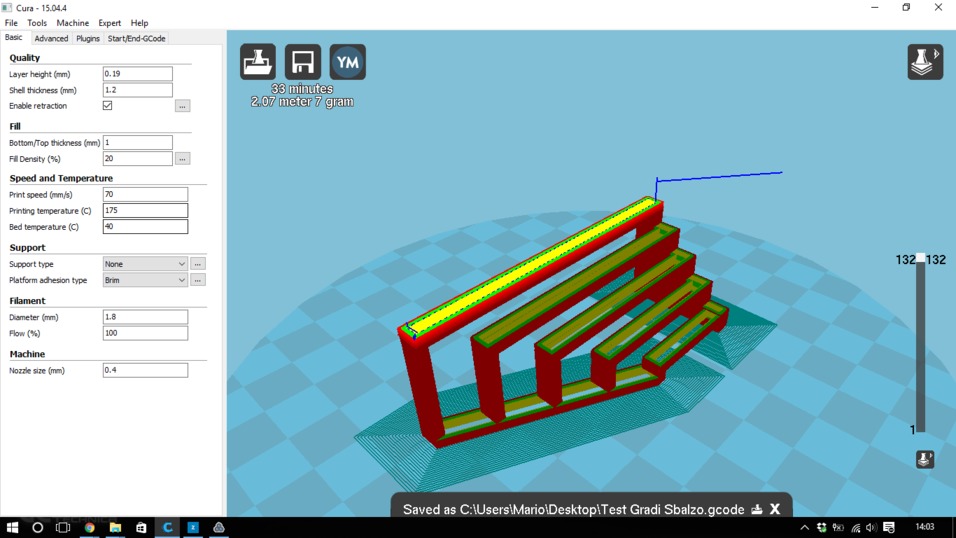Open Task View on the taskbar
Screen dimensions: 956x538
[63, 527]
